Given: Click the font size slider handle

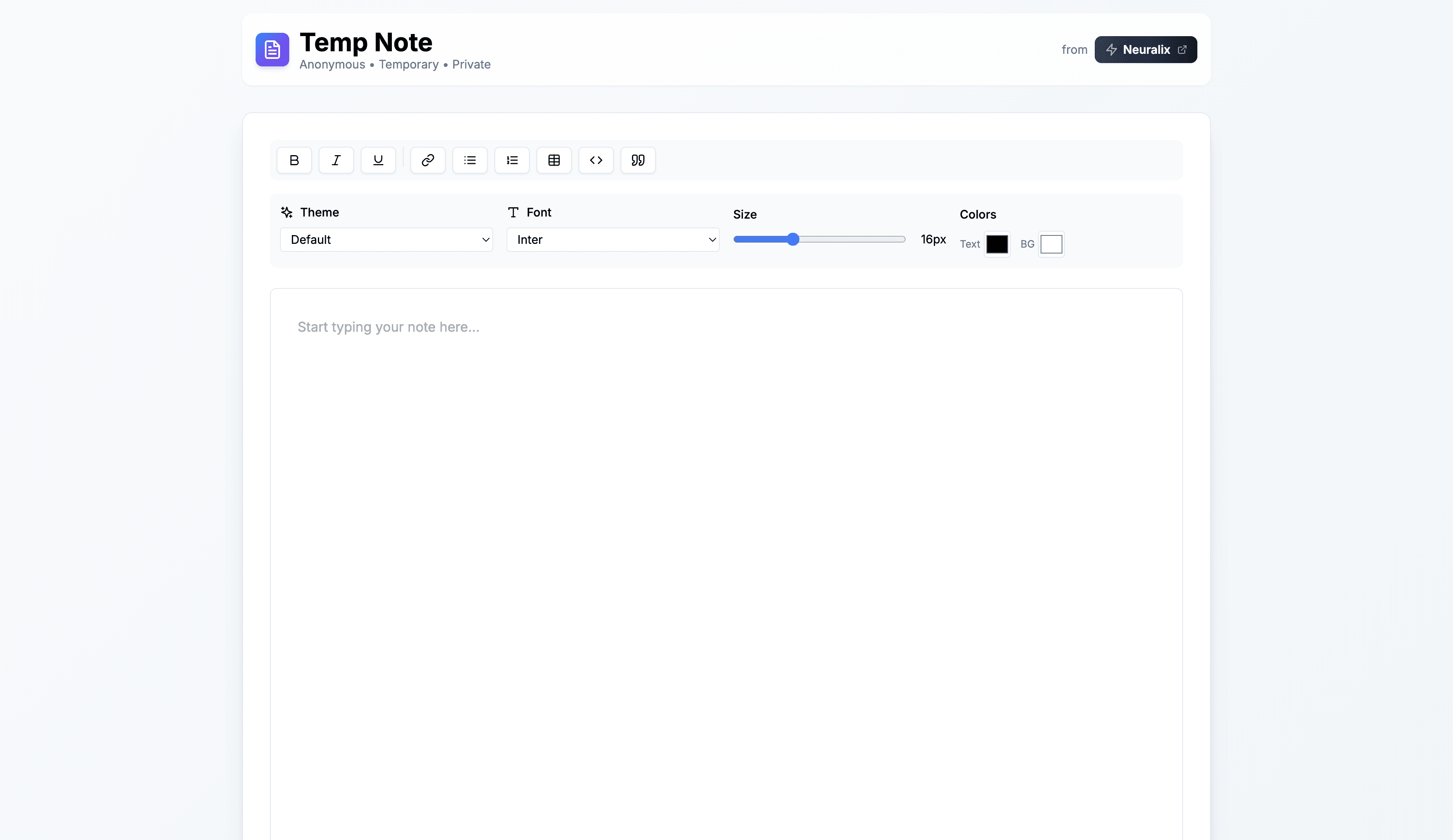Looking at the screenshot, I should click(x=793, y=239).
